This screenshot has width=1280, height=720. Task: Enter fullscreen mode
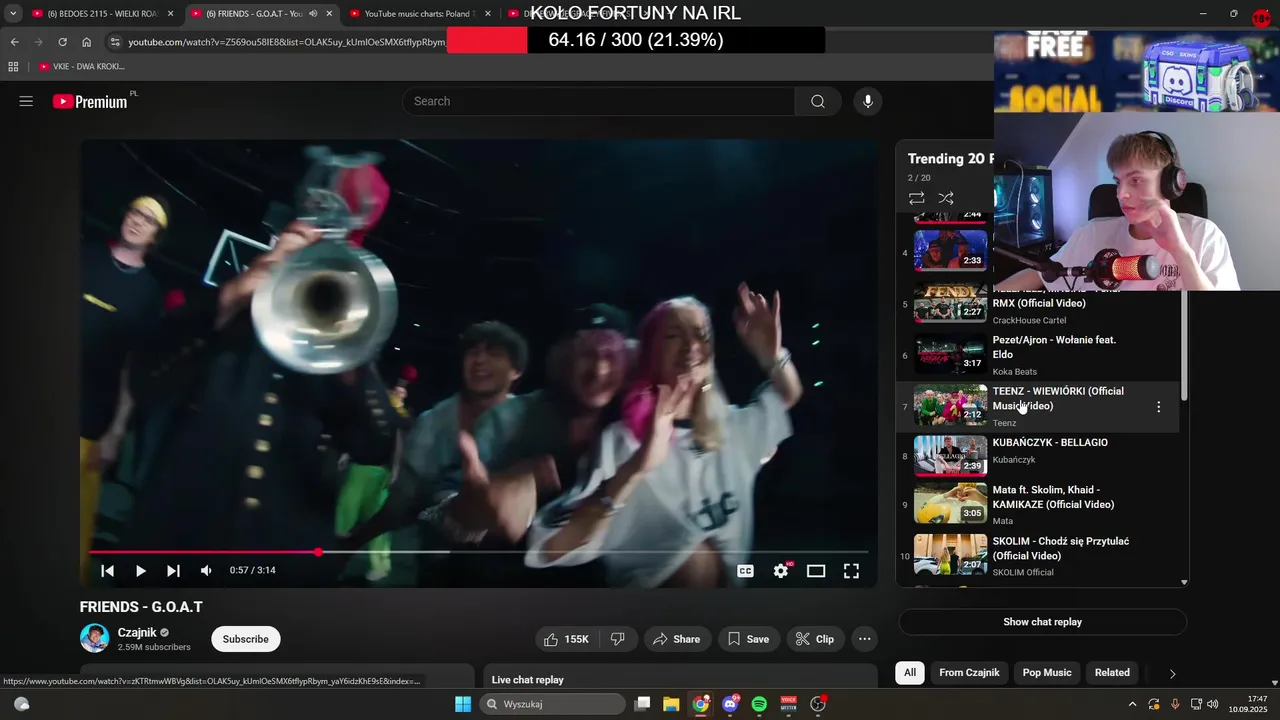[851, 570]
